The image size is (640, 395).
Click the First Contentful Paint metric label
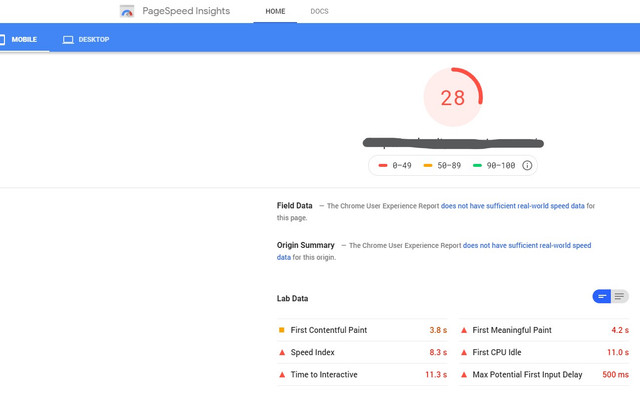[329, 330]
